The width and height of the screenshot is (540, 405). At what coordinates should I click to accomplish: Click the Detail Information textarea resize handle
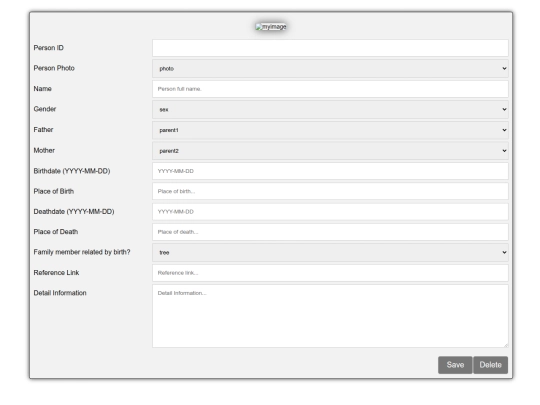point(505,345)
